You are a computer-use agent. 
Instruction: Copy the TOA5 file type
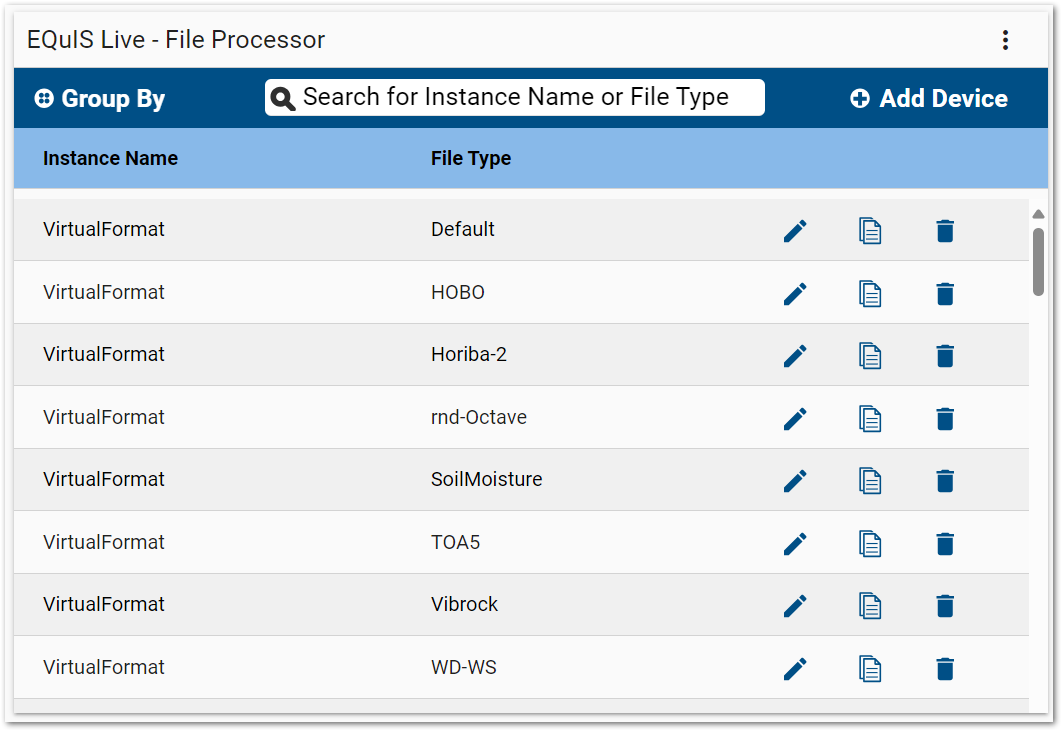870,543
